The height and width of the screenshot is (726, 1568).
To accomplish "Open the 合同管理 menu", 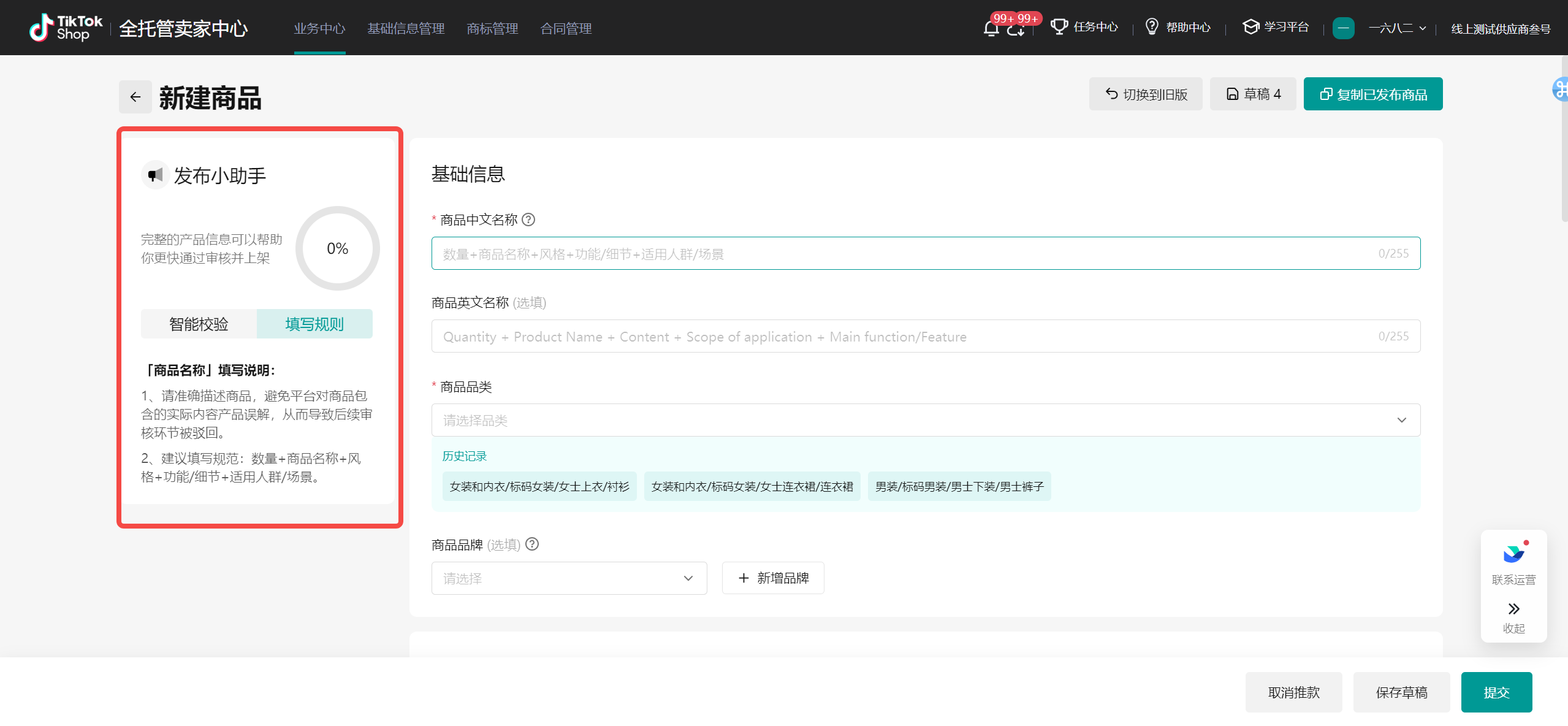I will [x=566, y=29].
